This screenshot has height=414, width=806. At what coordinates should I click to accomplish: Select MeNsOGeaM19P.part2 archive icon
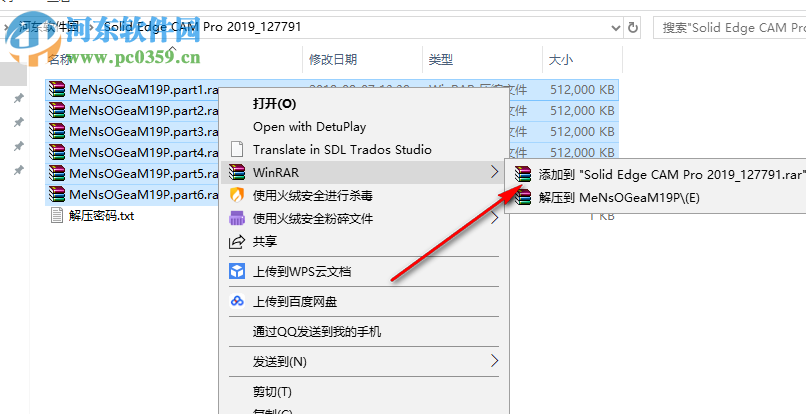coord(57,111)
